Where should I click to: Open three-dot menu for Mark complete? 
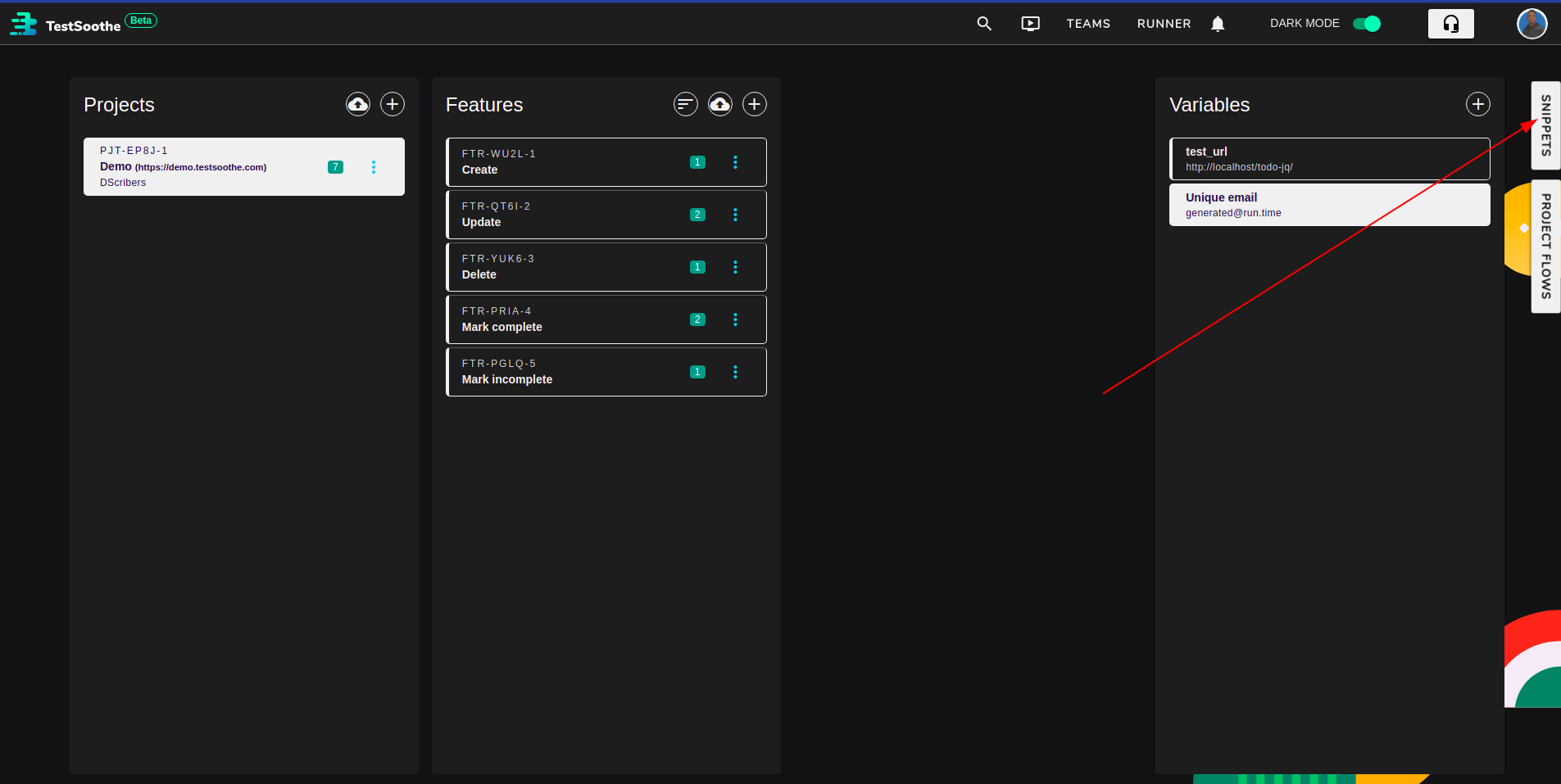pos(735,319)
